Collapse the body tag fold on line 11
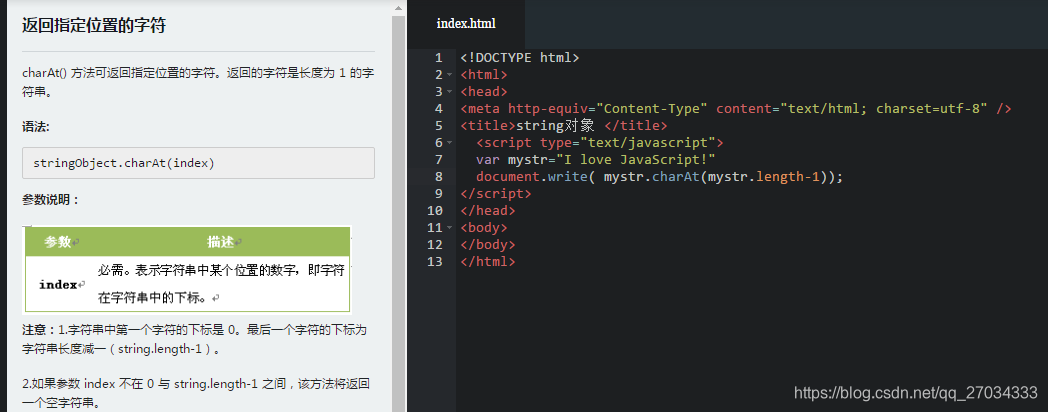This screenshot has width=1048, height=412. [450, 228]
